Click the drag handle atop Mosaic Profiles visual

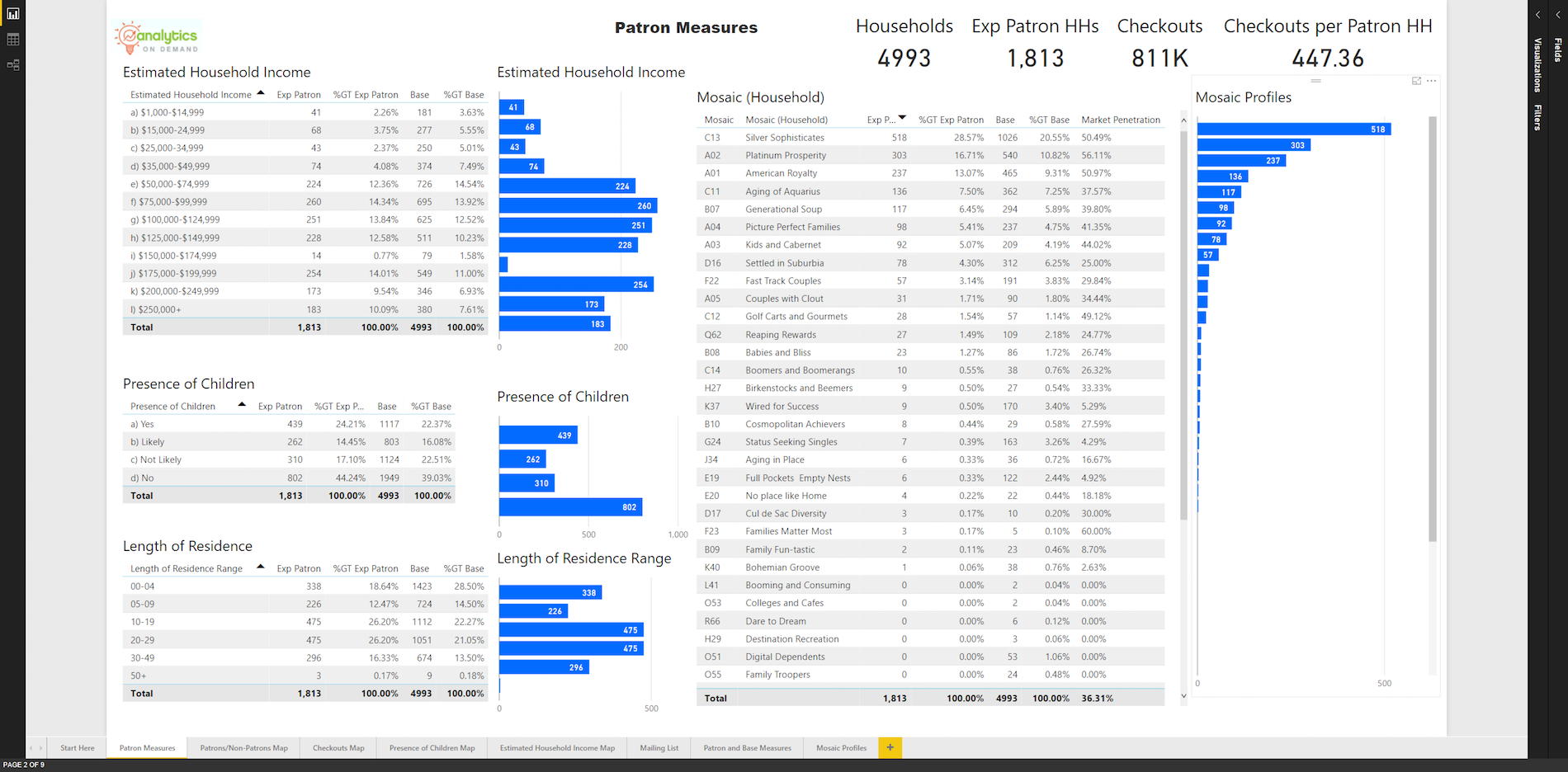(1315, 81)
